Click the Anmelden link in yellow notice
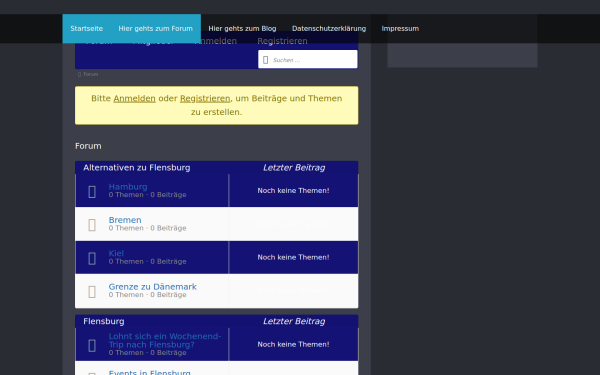The image size is (600, 375). 134,98
